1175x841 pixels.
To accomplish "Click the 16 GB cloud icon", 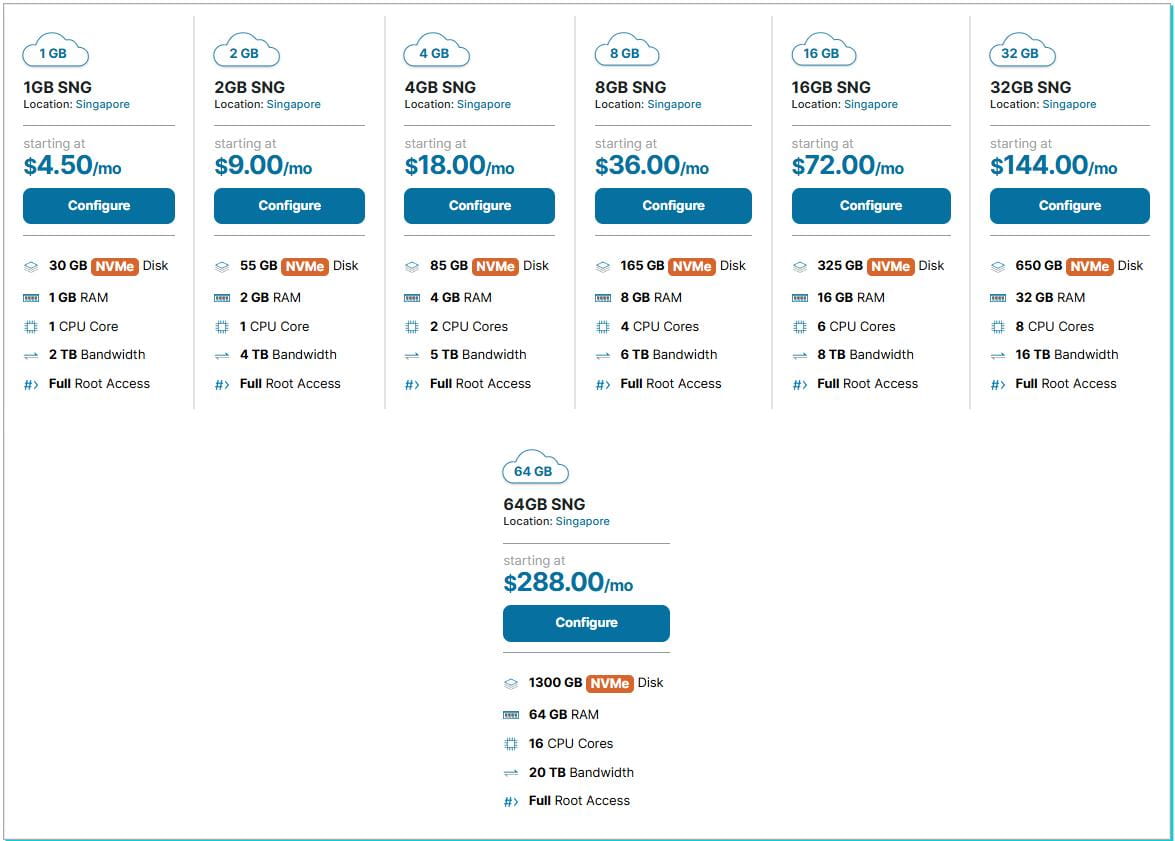I will coord(824,52).
